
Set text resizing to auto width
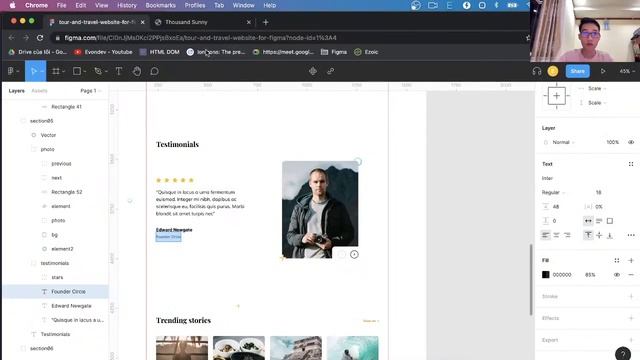click(x=588, y=221)
